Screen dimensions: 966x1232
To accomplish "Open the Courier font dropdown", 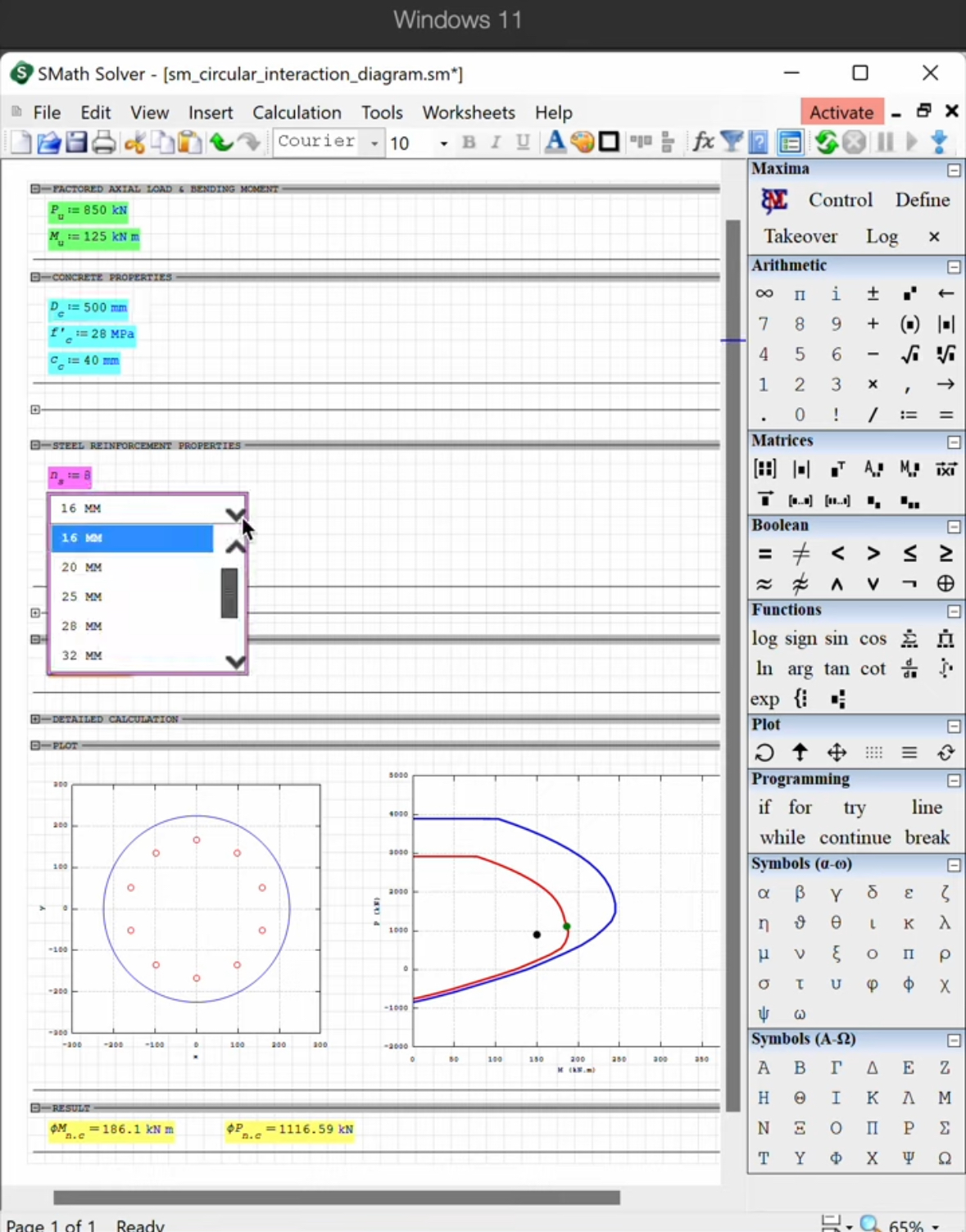I will pos(374,143).
